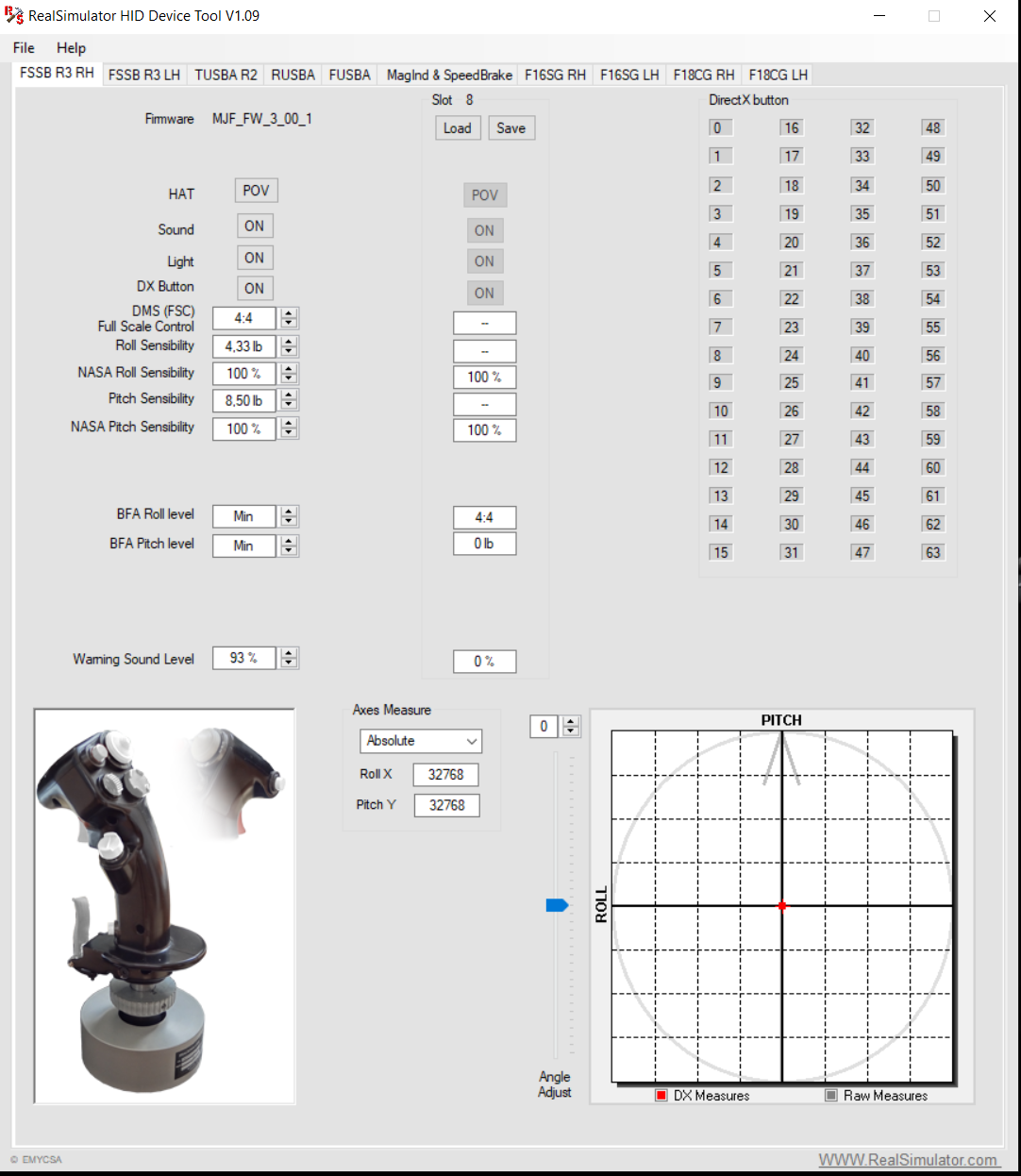Viewport: 1021px width, 1176px height.
Task: Increase Pitch Sensibility using its up arrow
Action: click(x=290, y=395)
